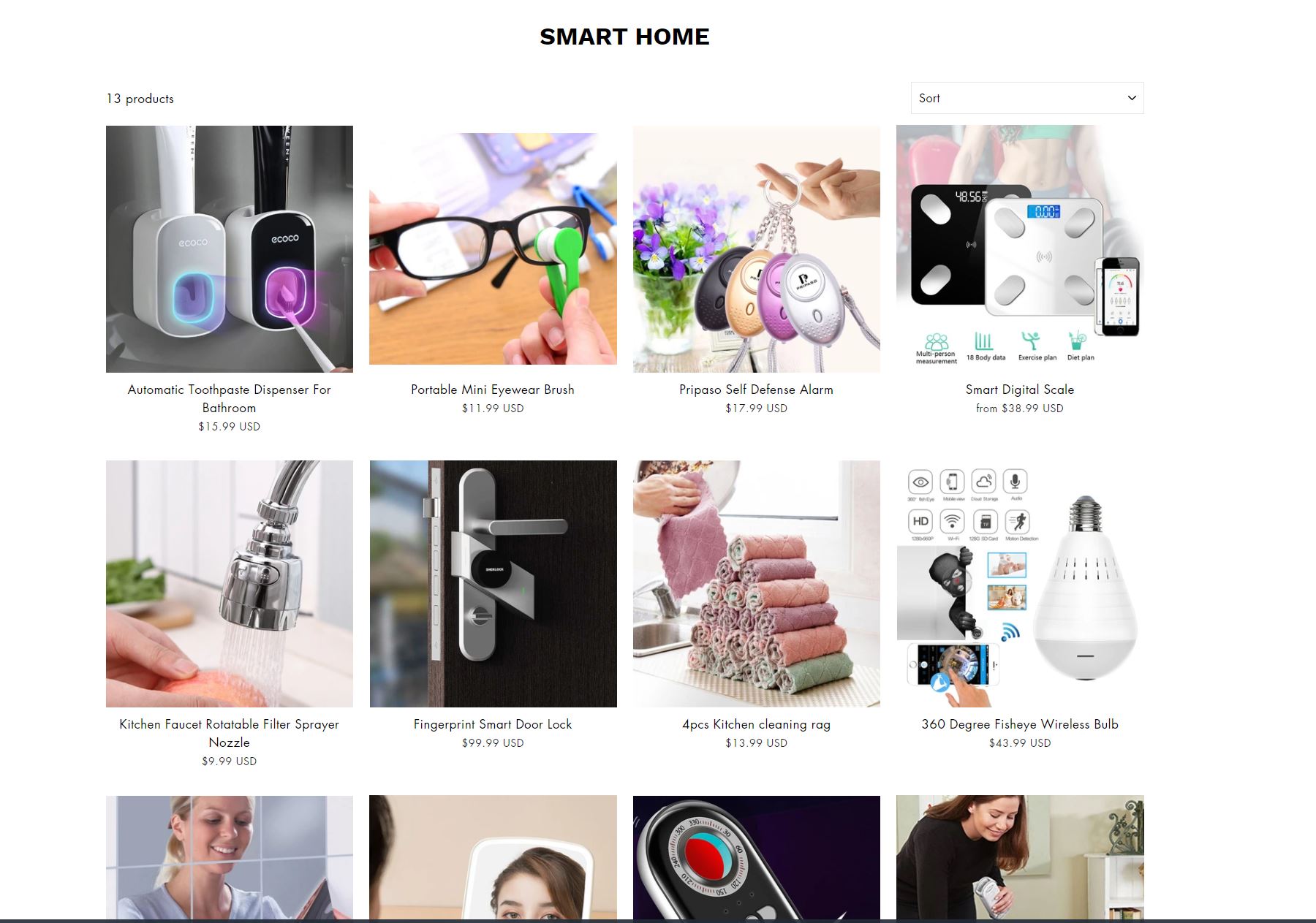Click Smart Digital Scale title link
This screenshot has height=923, width=1316.
point(1020,390)
